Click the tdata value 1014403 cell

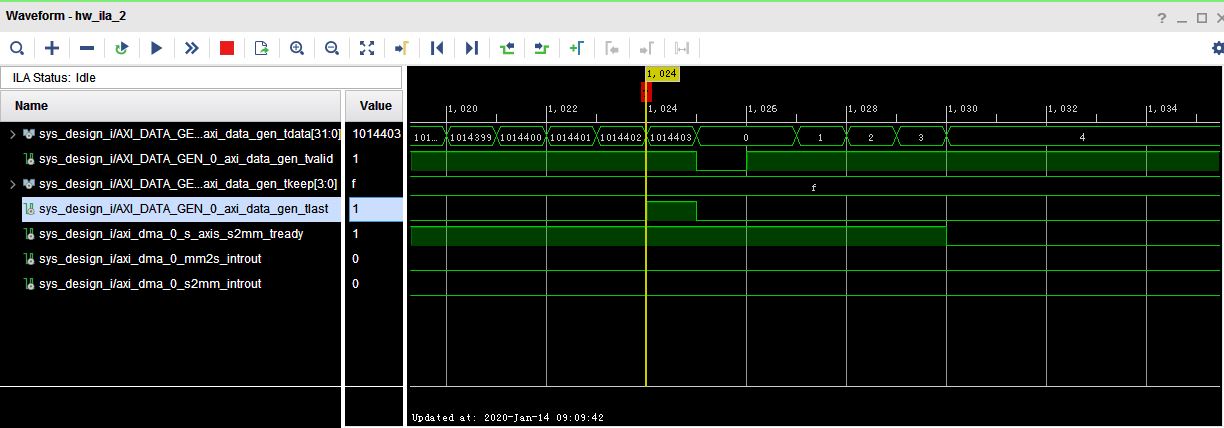coord(375,133)
